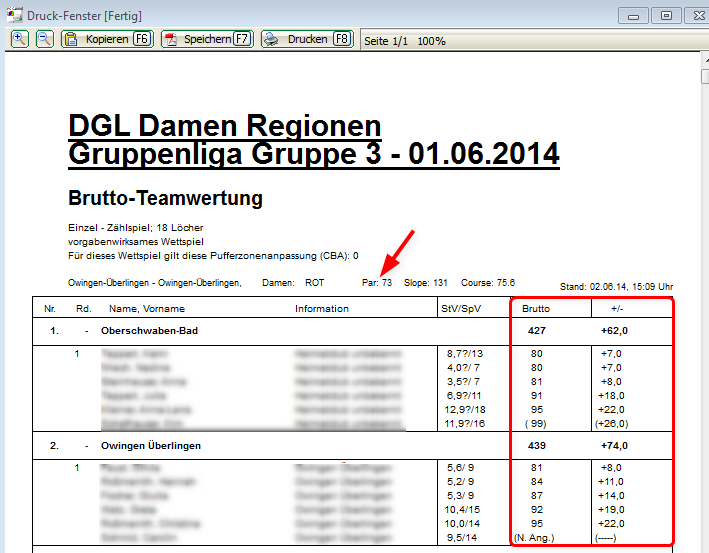Minimize the Druck-Fenster window

632,14
